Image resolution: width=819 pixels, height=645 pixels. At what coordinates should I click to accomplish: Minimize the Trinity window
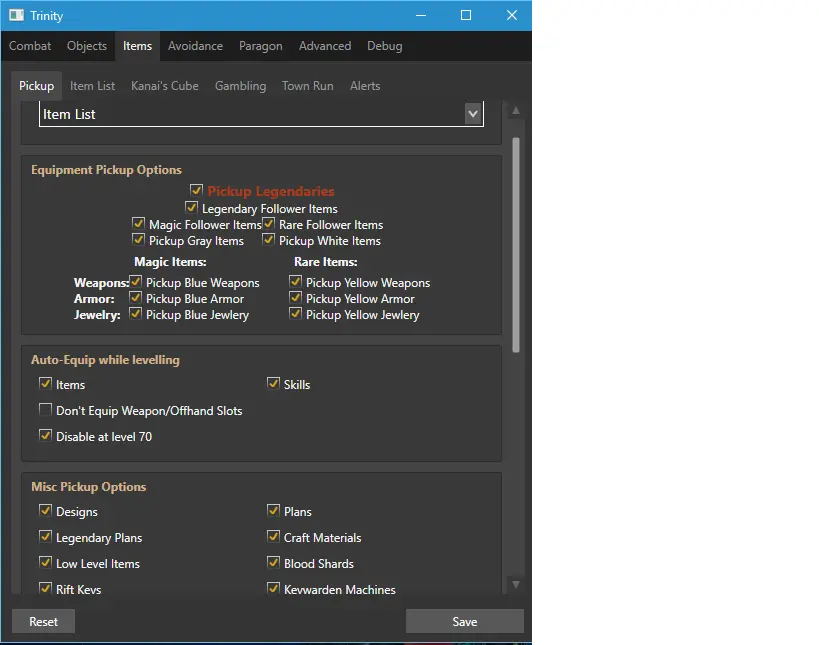click(x=420, y=15)
